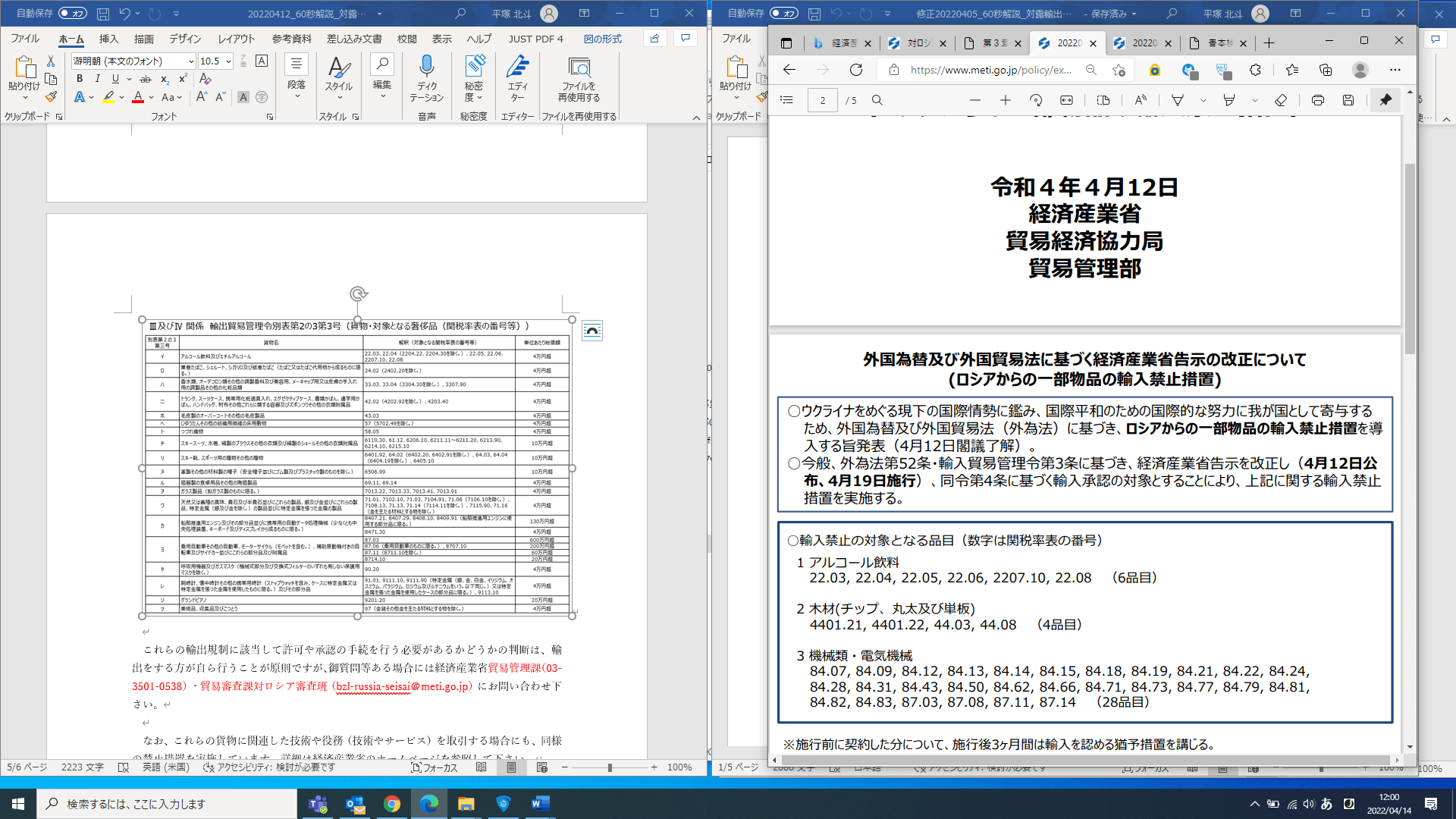This screenshot has height=819, width=1456.
Task: Clear all formatting in left Word
Action: pyautogui.click(x=206, y=79)
